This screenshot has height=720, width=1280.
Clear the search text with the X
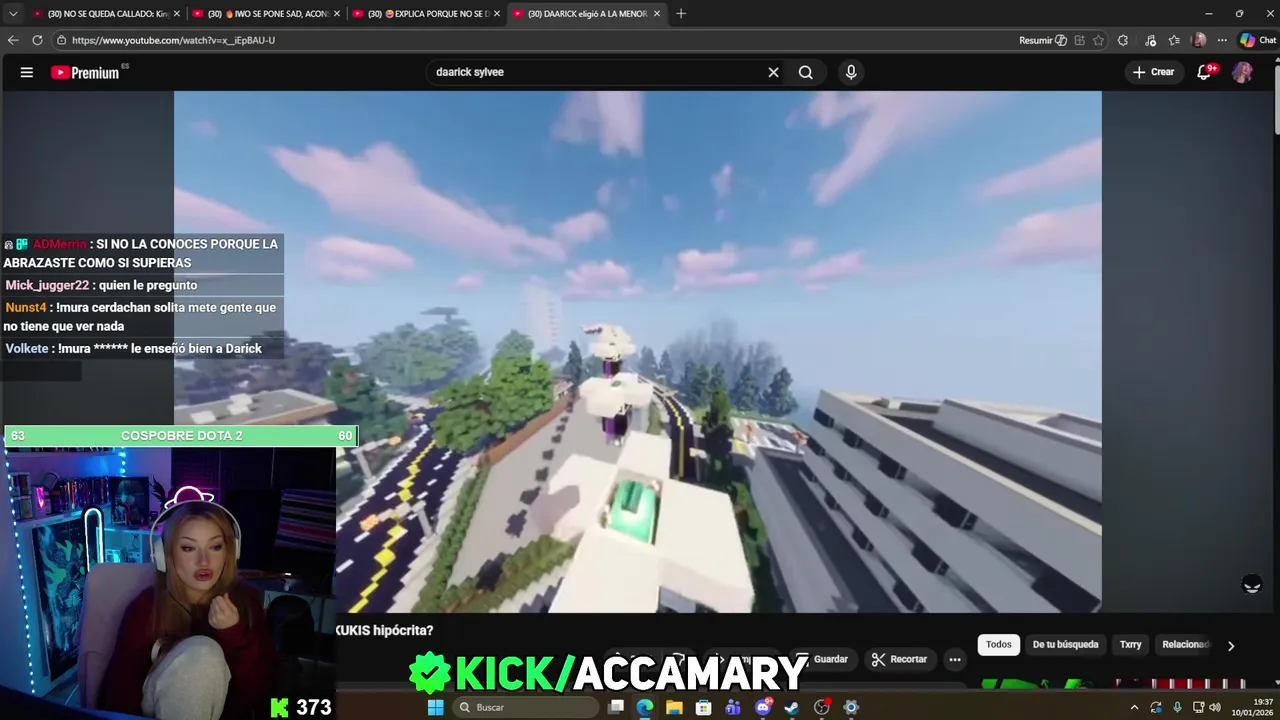[x=773, y=72]
